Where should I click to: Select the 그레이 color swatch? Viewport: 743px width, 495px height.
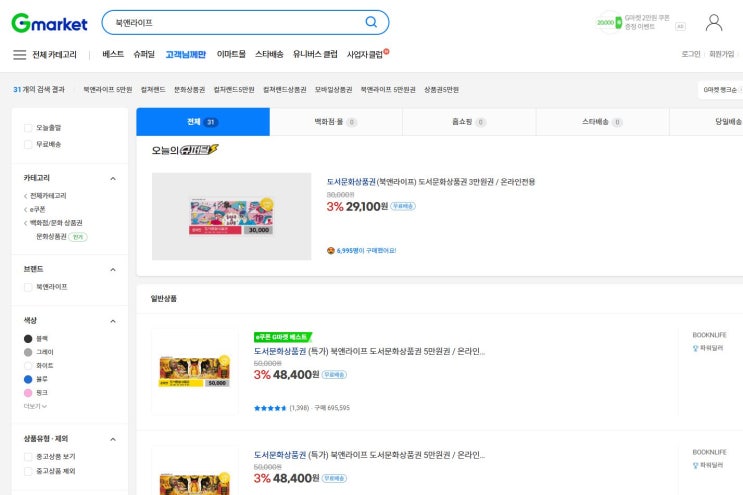(28, 352)
